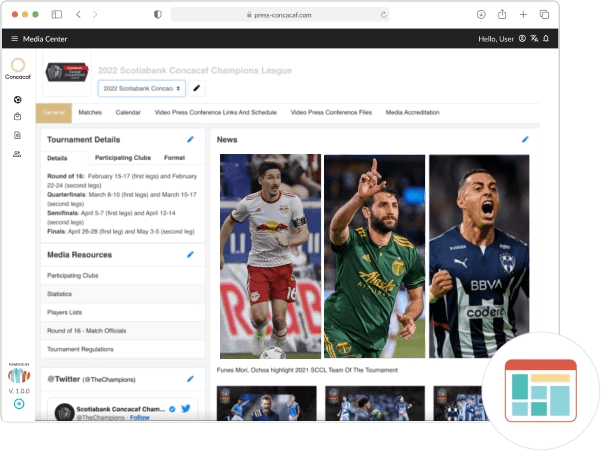The image size is (601, 451).
Task: Select the Participating Clubs sub-tab
Action: [123, 158]
